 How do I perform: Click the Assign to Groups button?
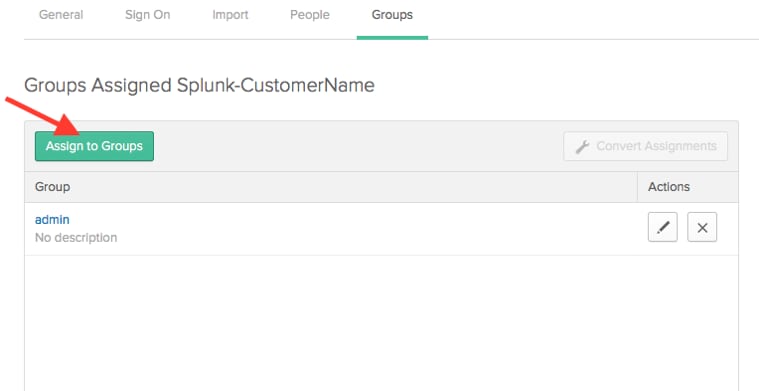[94, 146]
